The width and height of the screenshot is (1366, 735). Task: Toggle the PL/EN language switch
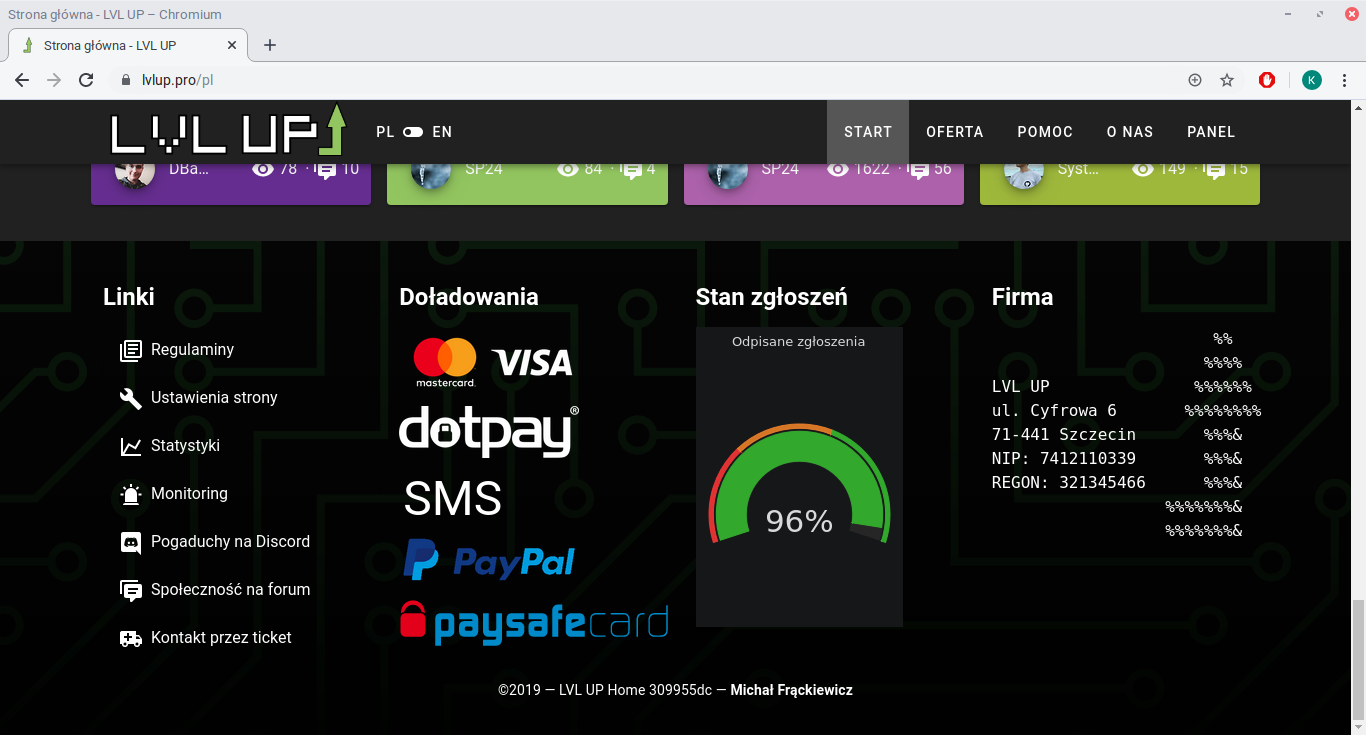(413, 132)
